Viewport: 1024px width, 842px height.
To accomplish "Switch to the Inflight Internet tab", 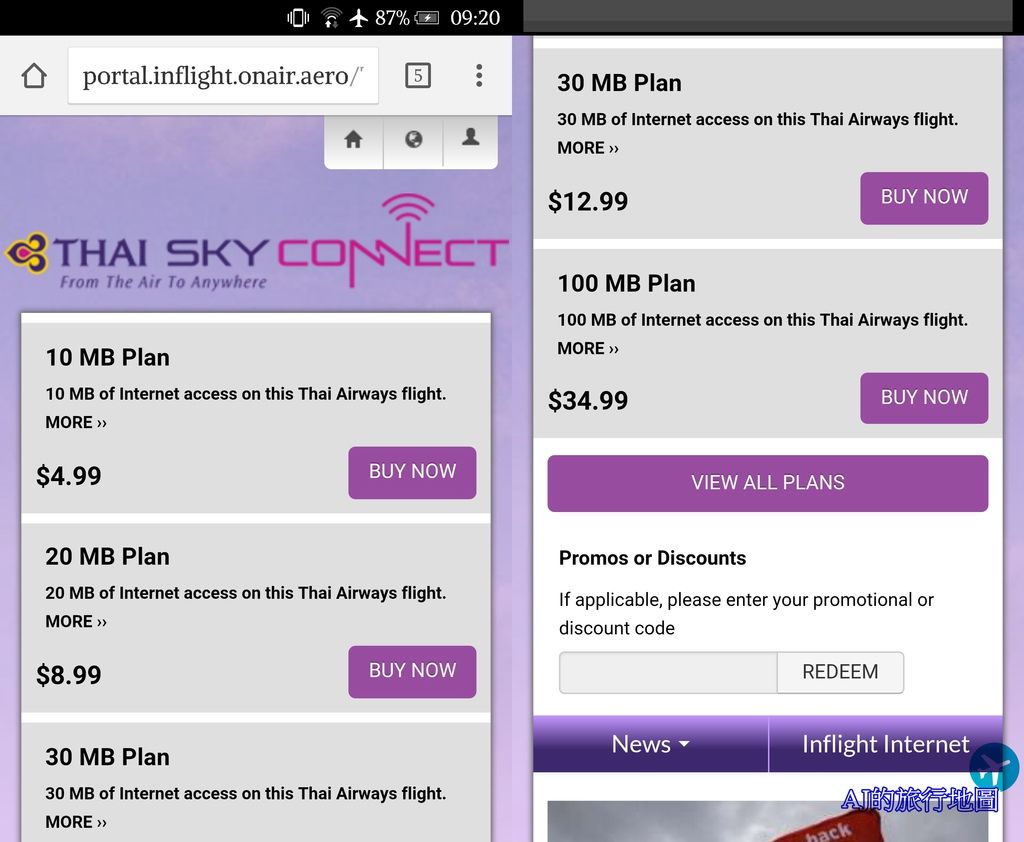I will click(886, 744).
